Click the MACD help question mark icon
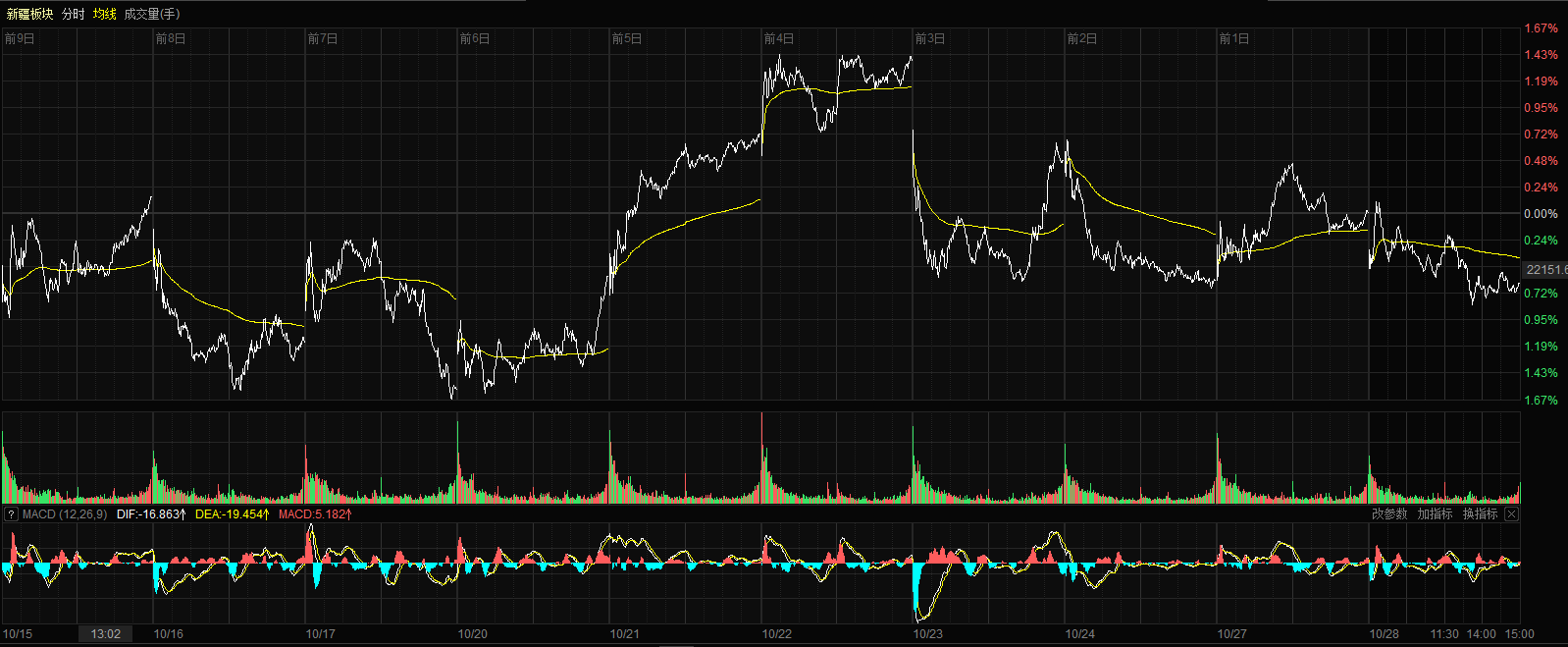 point(11,514)
